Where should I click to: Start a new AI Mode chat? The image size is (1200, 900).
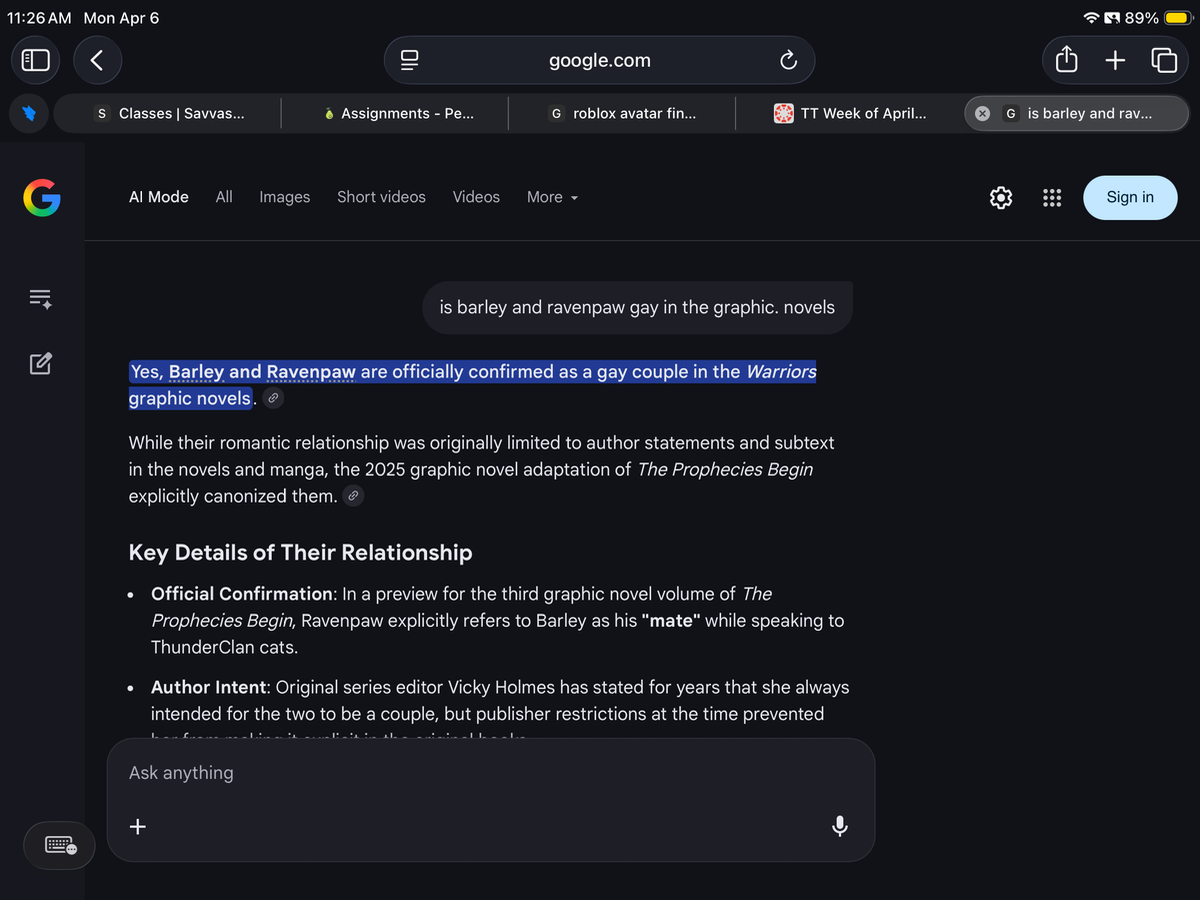[x=40, y=363]
